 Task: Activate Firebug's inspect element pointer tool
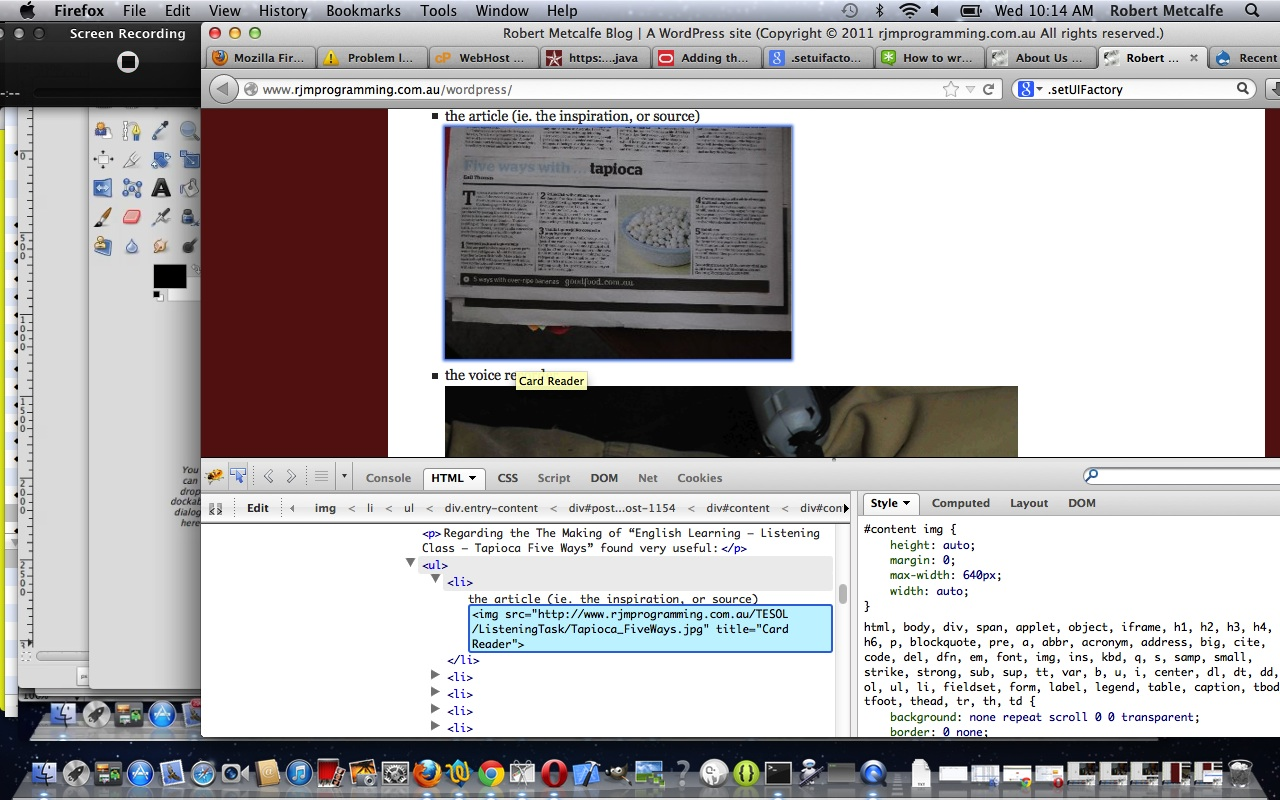pyautogui.click(x=238, y=477)
